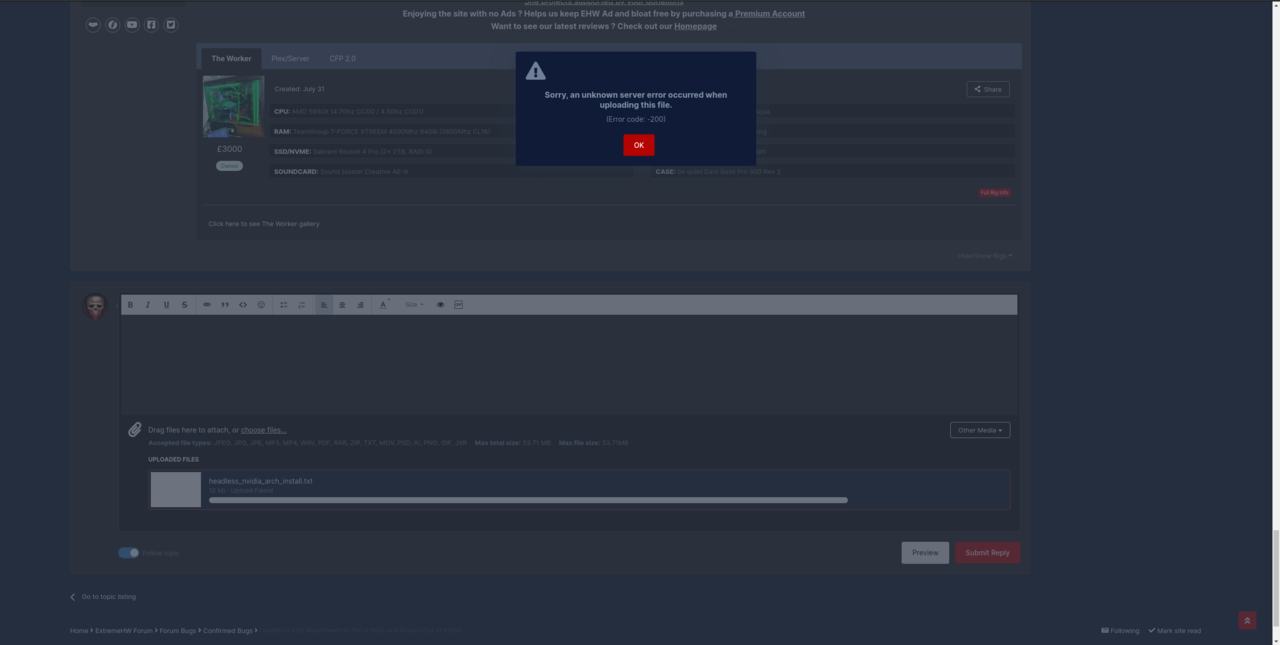Toggle the editor preview eye icon
Viewport: 1280px width, 645px height.
tap(440, 305)
